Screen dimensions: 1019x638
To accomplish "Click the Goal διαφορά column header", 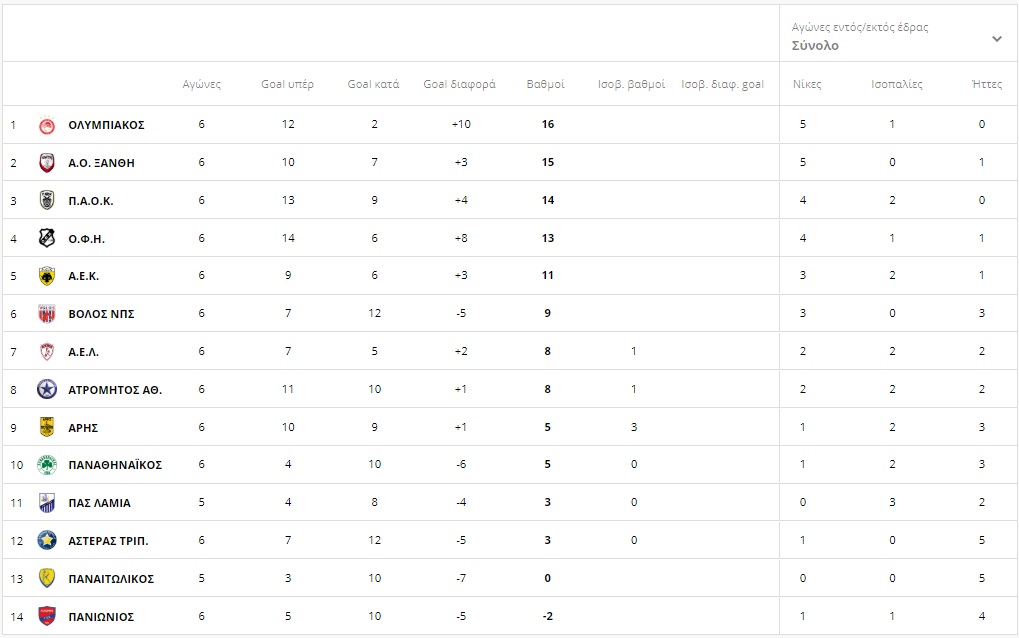I will [459, 84].
